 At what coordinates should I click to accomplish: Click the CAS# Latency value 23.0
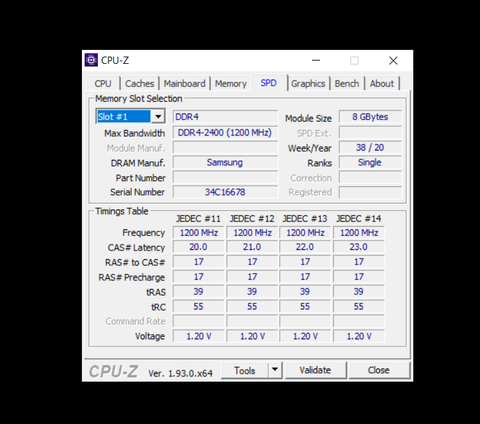pyautogui.click(x=359, y=247)
